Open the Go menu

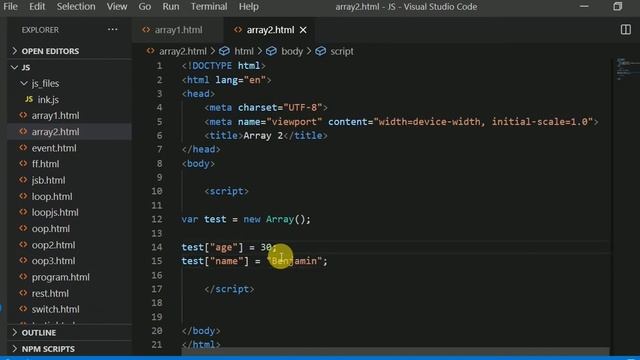144,7
